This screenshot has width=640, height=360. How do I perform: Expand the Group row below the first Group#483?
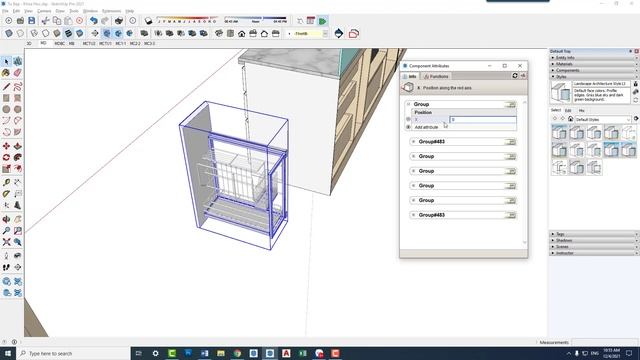click(413, 156)
